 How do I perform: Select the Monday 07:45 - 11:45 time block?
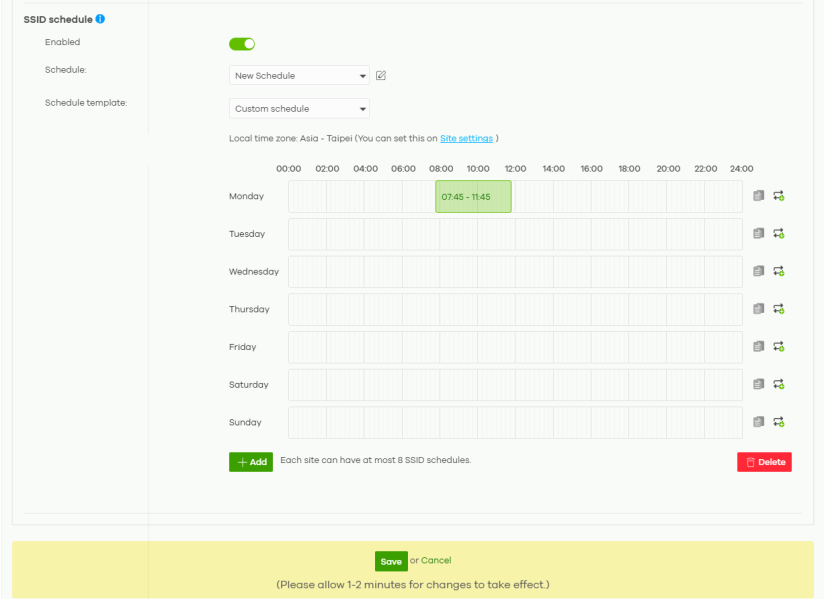pyautogui.click(x=473, y=197)
